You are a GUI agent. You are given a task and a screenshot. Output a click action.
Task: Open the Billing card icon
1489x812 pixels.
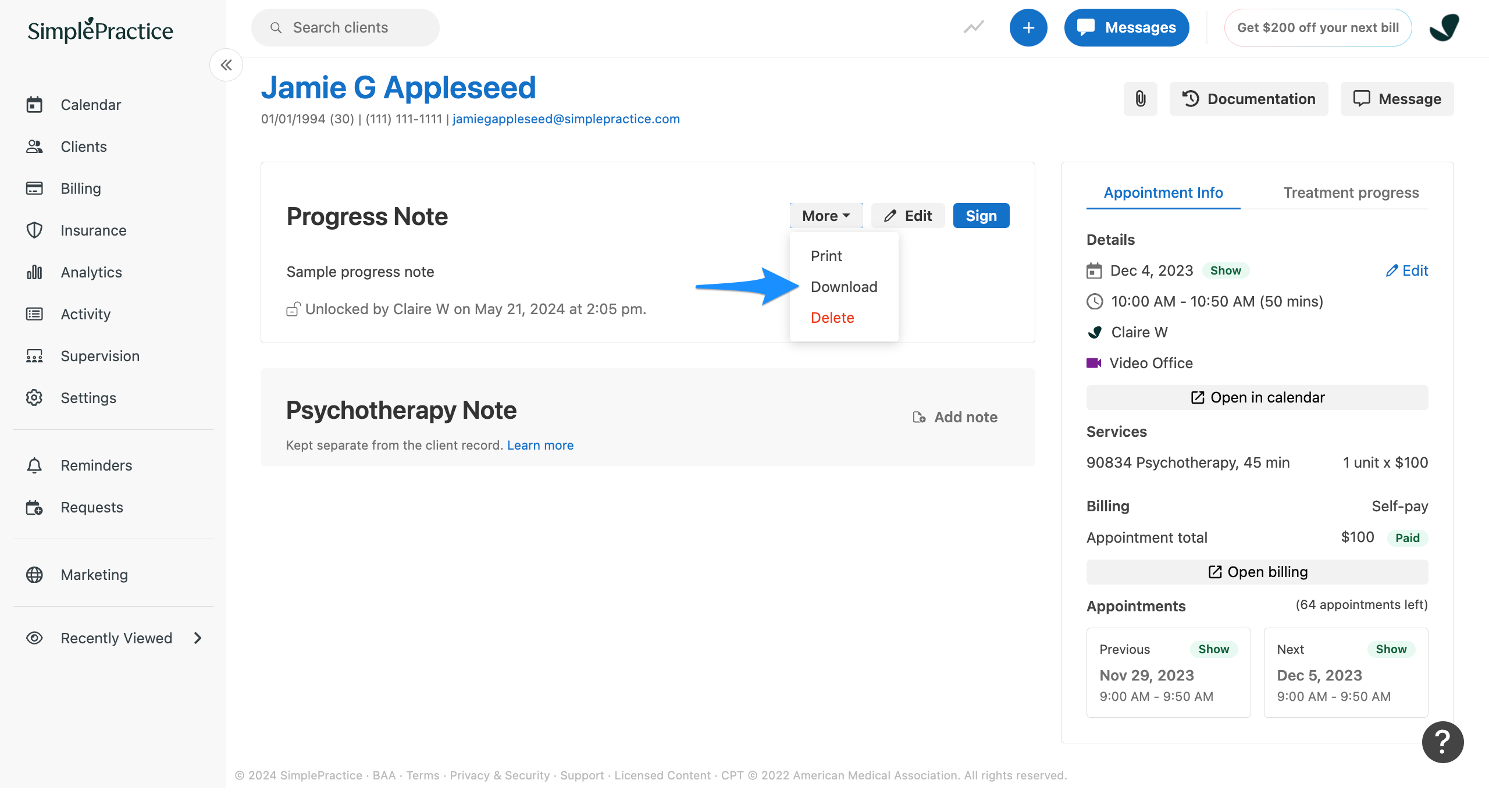(x=34, y=188)
